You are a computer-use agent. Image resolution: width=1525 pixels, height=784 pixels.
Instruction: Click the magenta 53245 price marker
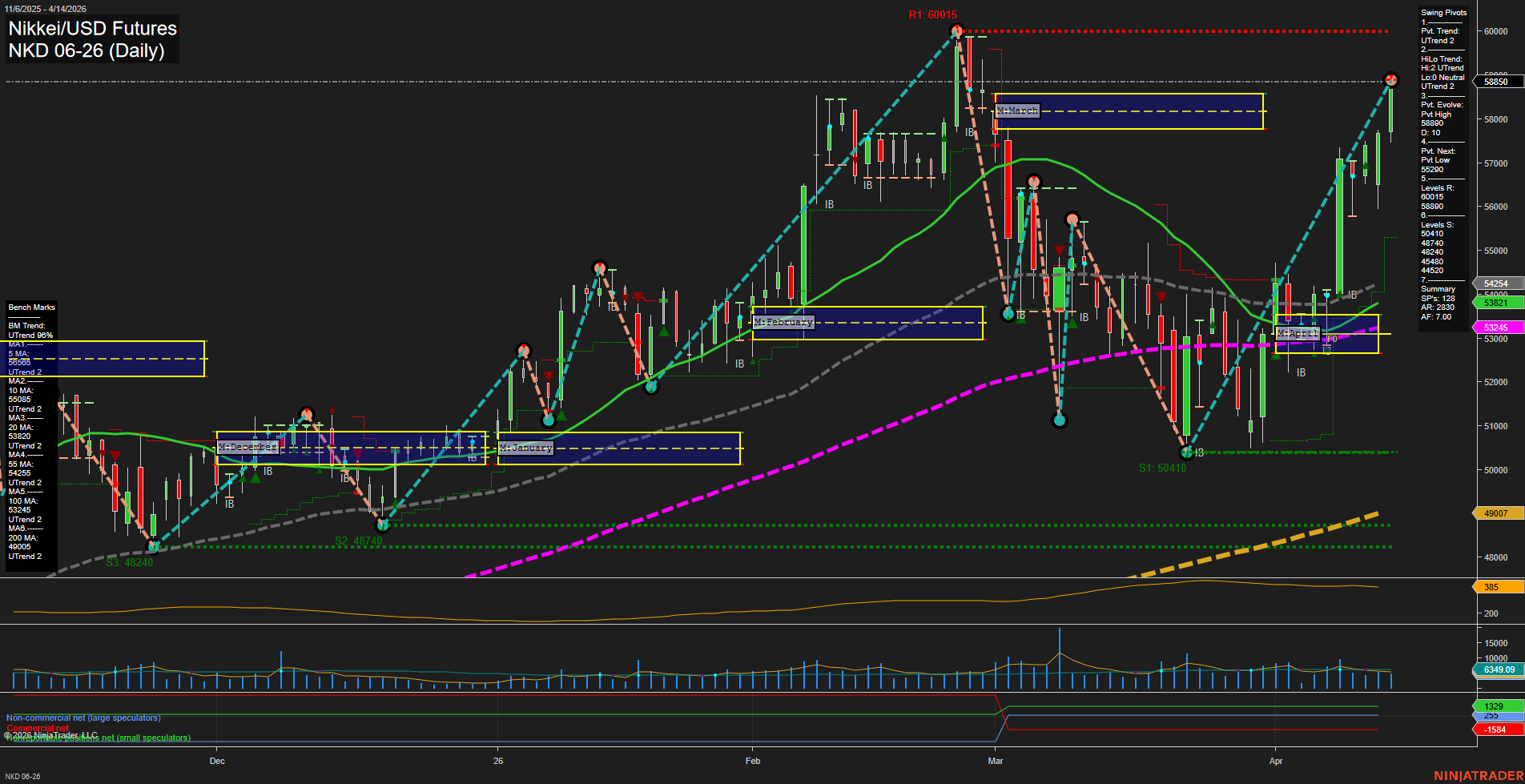1496,328
